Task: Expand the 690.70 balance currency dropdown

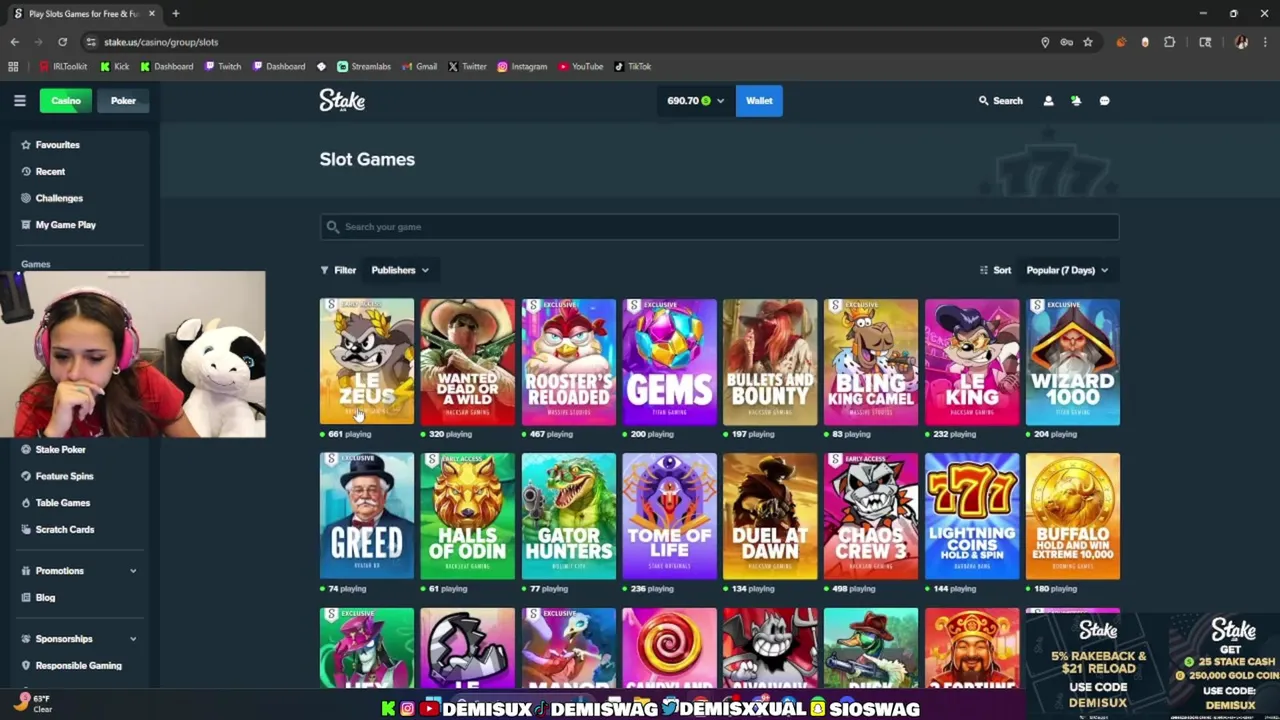Action: coord(695,101)
